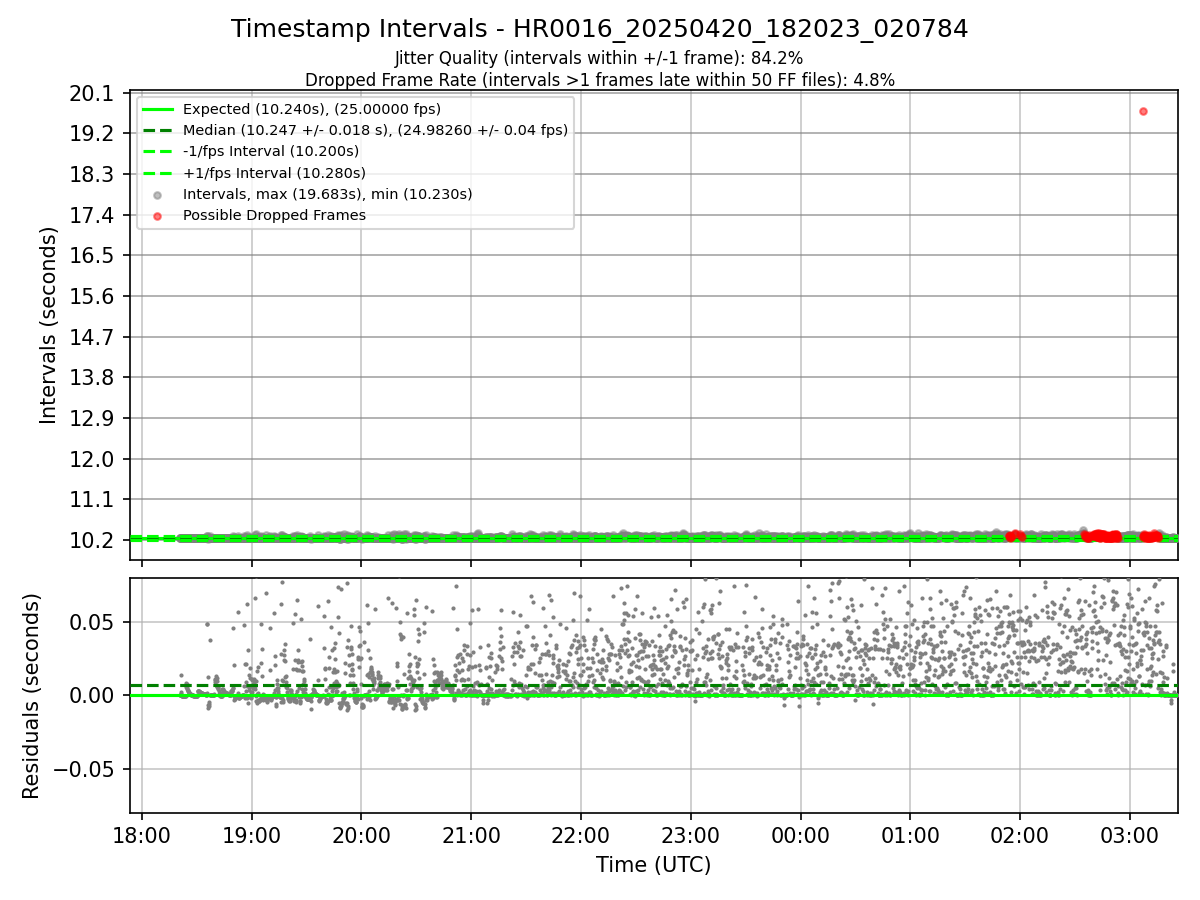This screenshot has width=1200, height=900.
Task: Click the '16.5' y-axis tick label
Action: click(92, 256)
